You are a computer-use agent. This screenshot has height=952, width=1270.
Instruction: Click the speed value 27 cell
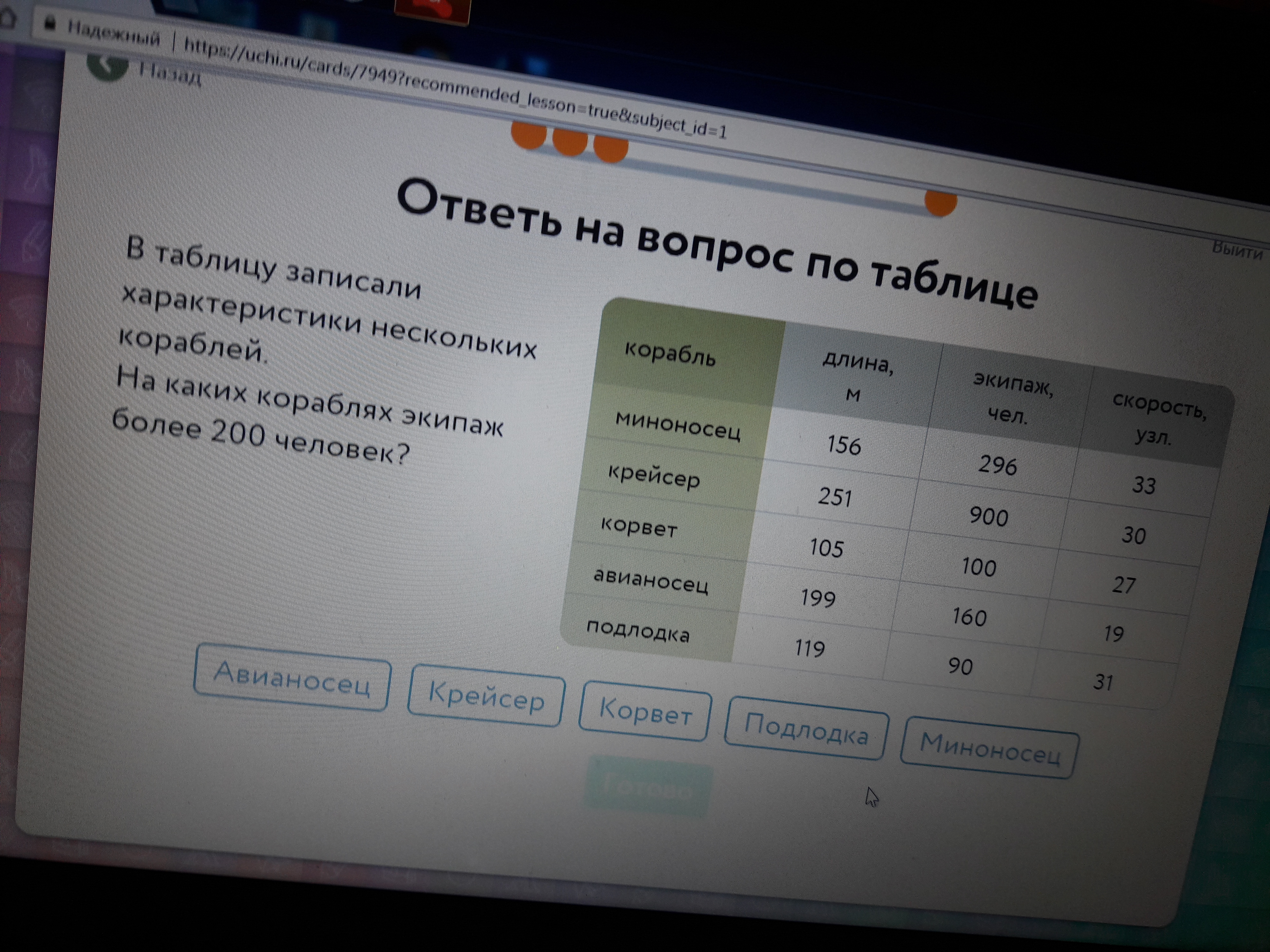1124,585
